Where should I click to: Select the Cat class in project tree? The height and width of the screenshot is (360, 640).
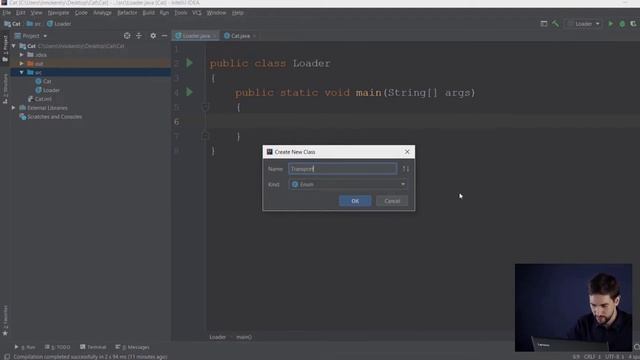click(x=43, y=81)
